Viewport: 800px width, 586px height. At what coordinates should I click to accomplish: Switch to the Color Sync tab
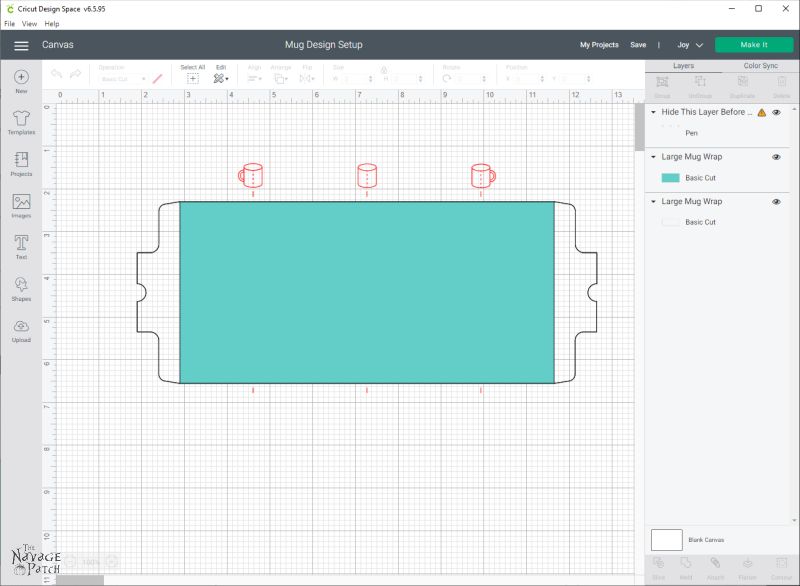click(760, 66)
